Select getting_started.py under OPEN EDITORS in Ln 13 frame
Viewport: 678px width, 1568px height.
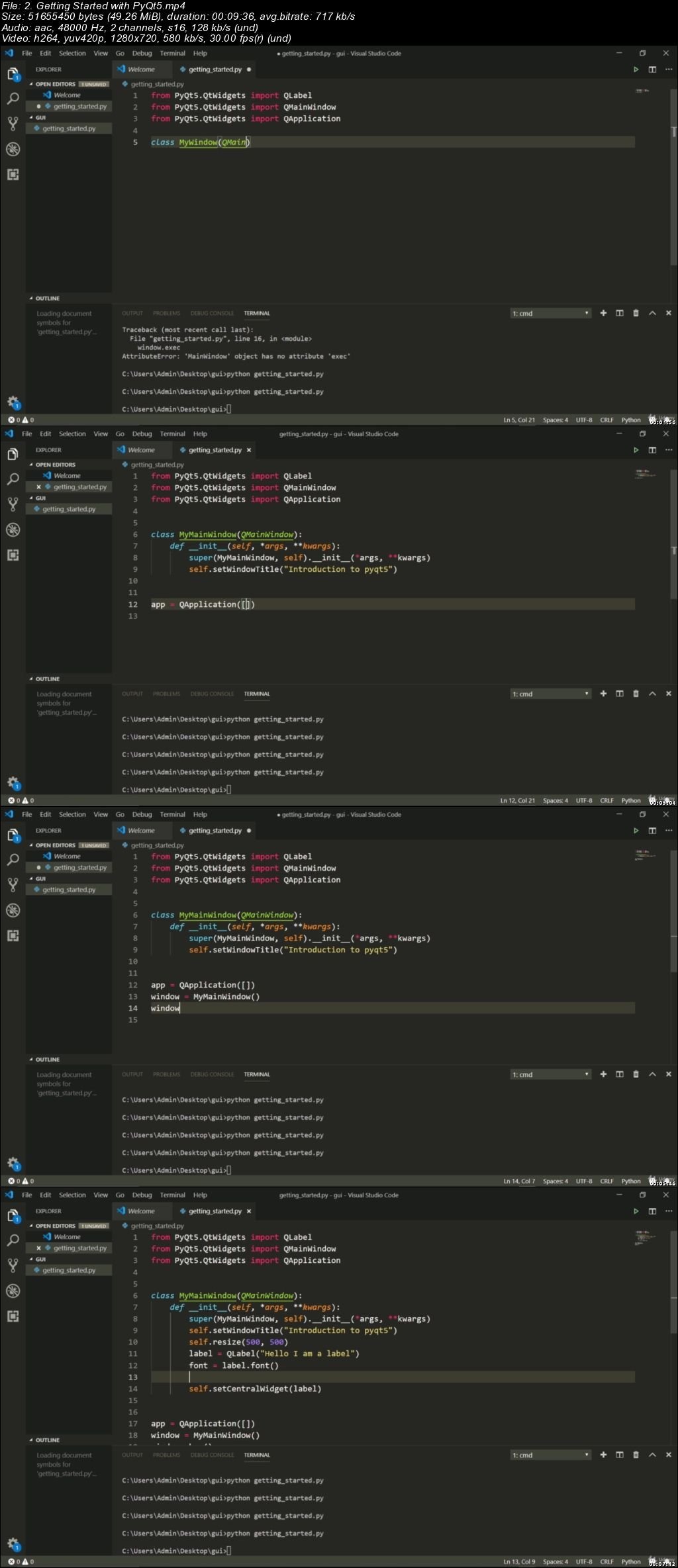(x=69, y=1248)
